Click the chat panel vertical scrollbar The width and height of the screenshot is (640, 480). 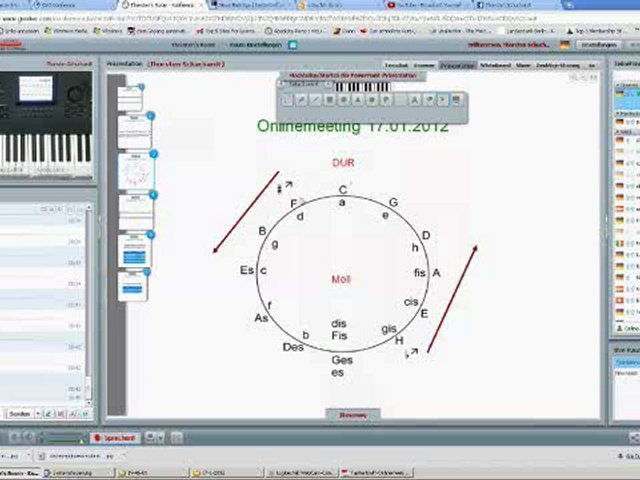89,300
